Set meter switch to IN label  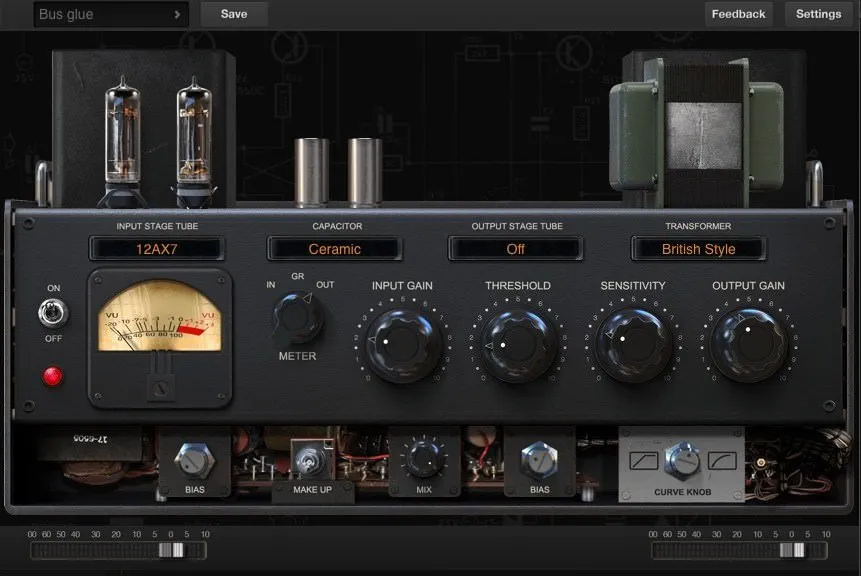271,284
